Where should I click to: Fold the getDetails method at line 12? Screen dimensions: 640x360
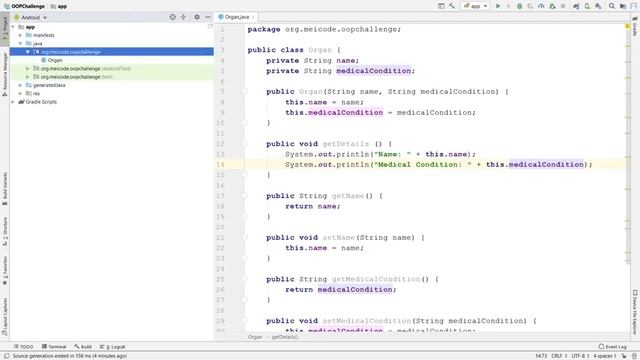pos(244,144)
